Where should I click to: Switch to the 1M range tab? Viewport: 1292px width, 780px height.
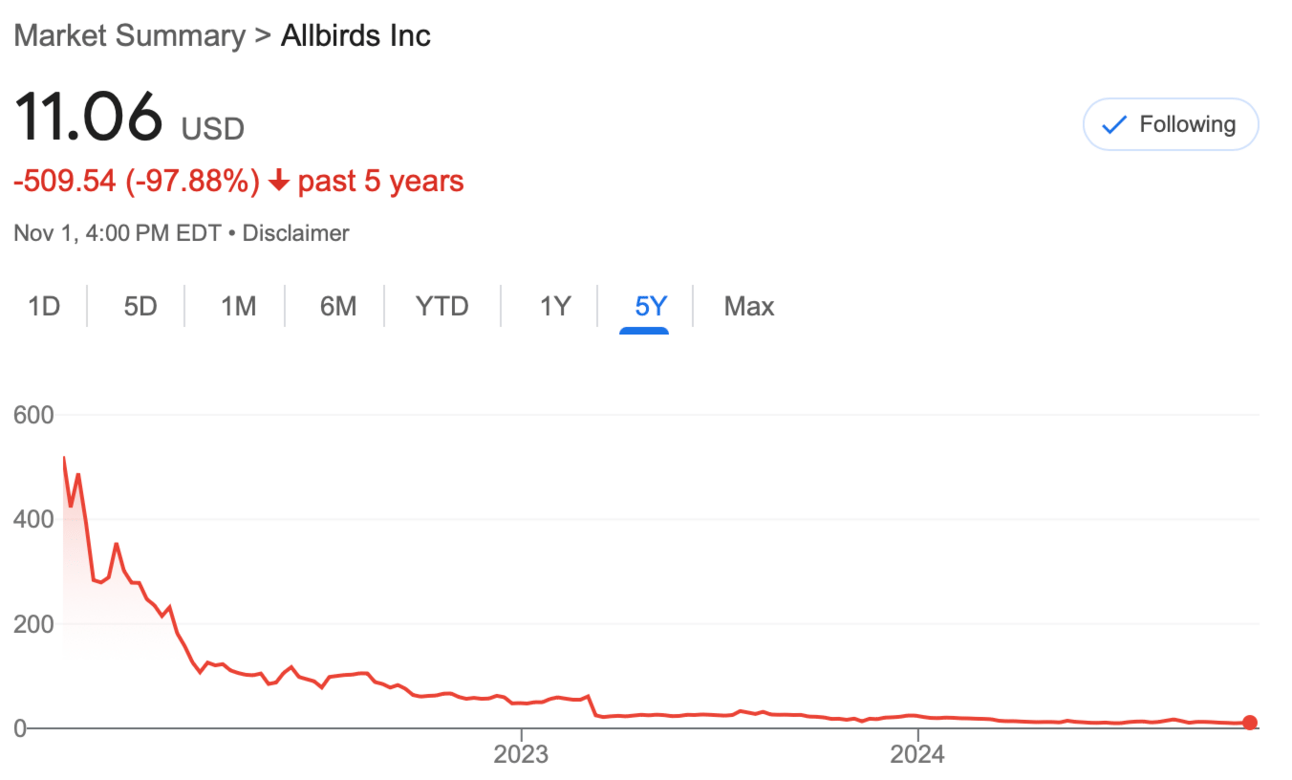pyautogui.click(x=238, y=306)
